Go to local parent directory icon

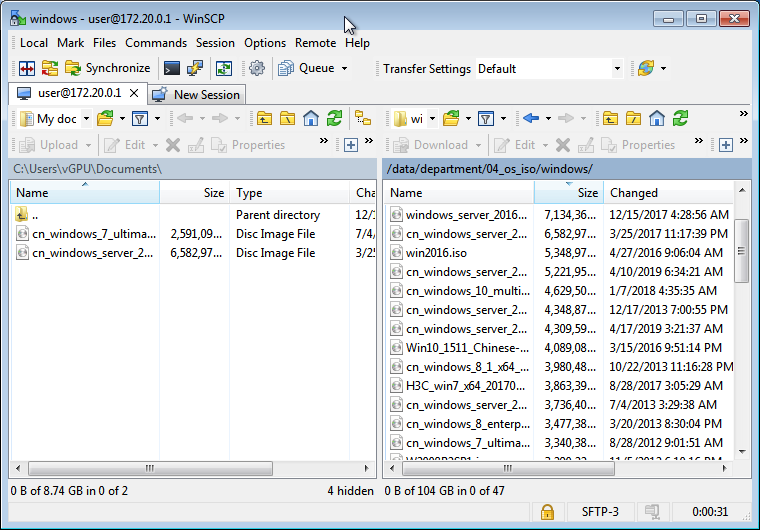264,119
